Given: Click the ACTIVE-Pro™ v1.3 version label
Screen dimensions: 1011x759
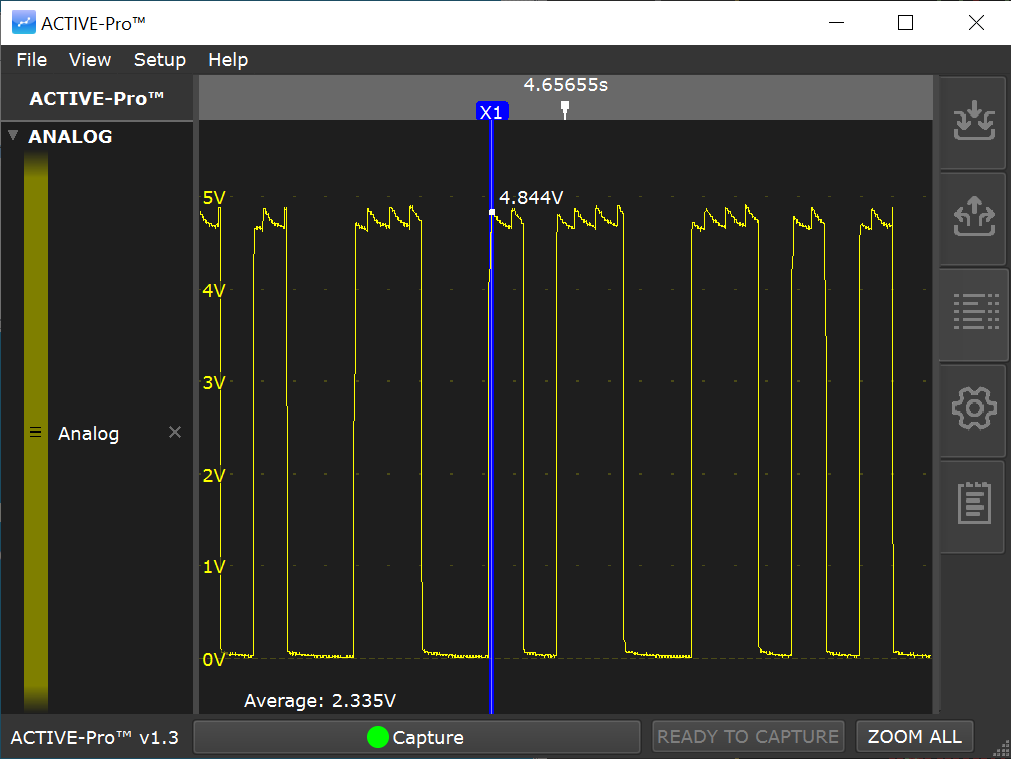Looking at the screenshot, I should click(x=94, y=737).
